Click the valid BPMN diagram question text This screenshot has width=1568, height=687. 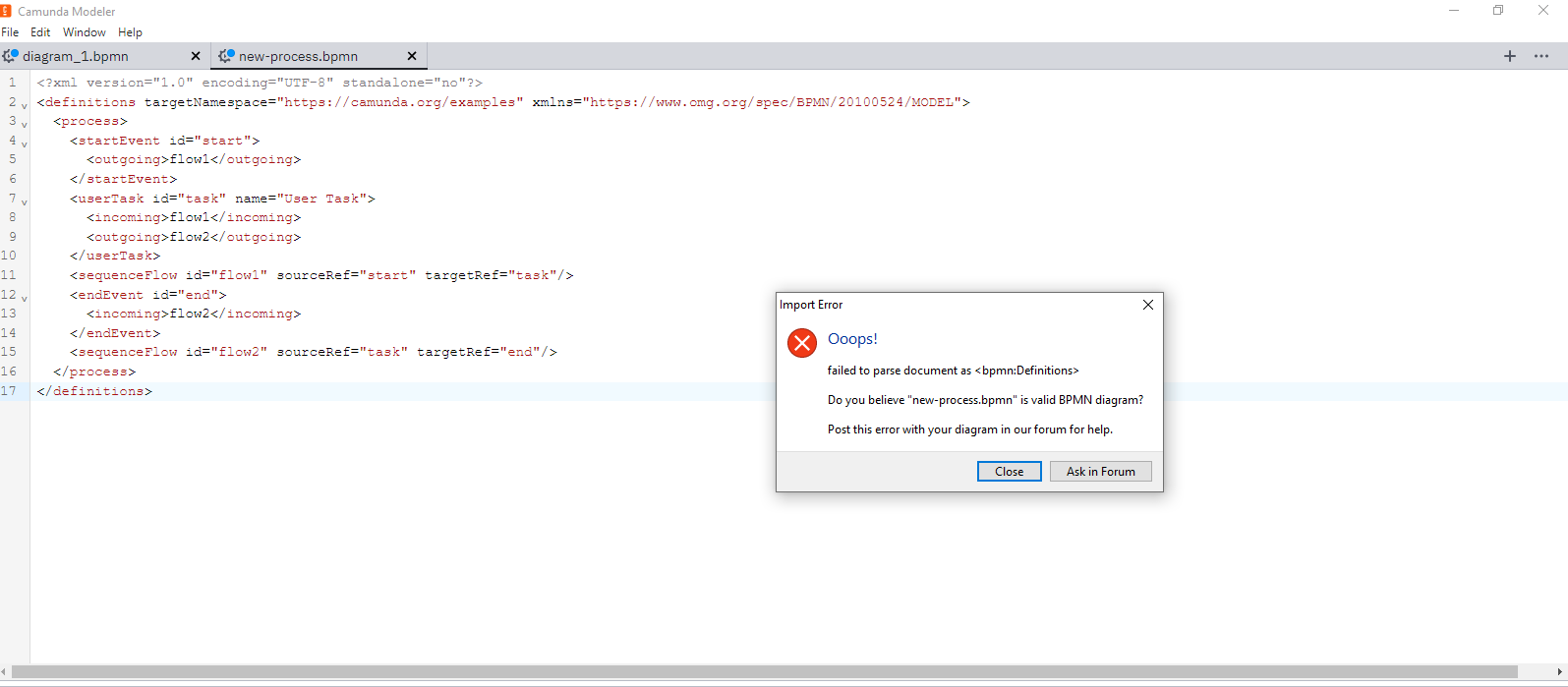(x=985, y=400)
